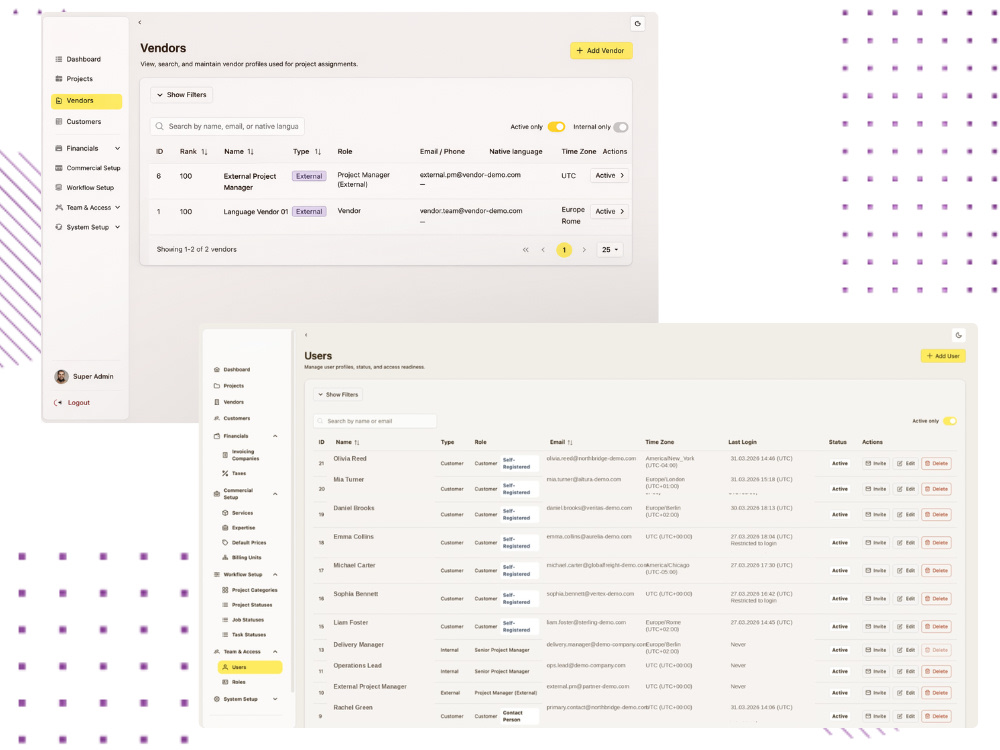Image resolution: width=1000 pixels, height=750 pixels.
Task: Collapse Team & Access section in Users window
Action: (x=275, y=652)
